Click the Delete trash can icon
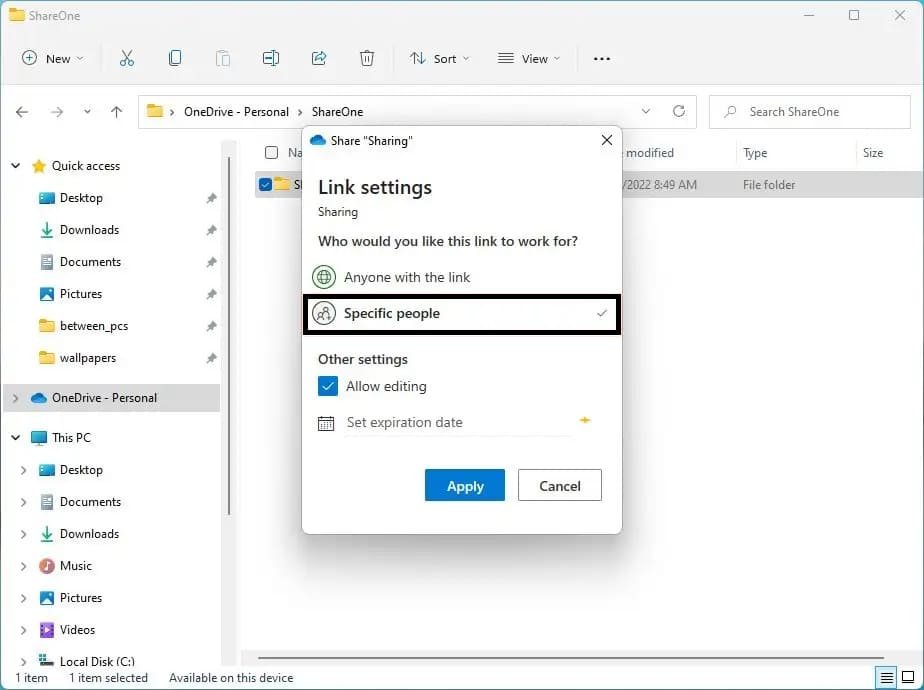Image resolution: width=924 pixels, height=690 pixels. click(x=367, y=59)
